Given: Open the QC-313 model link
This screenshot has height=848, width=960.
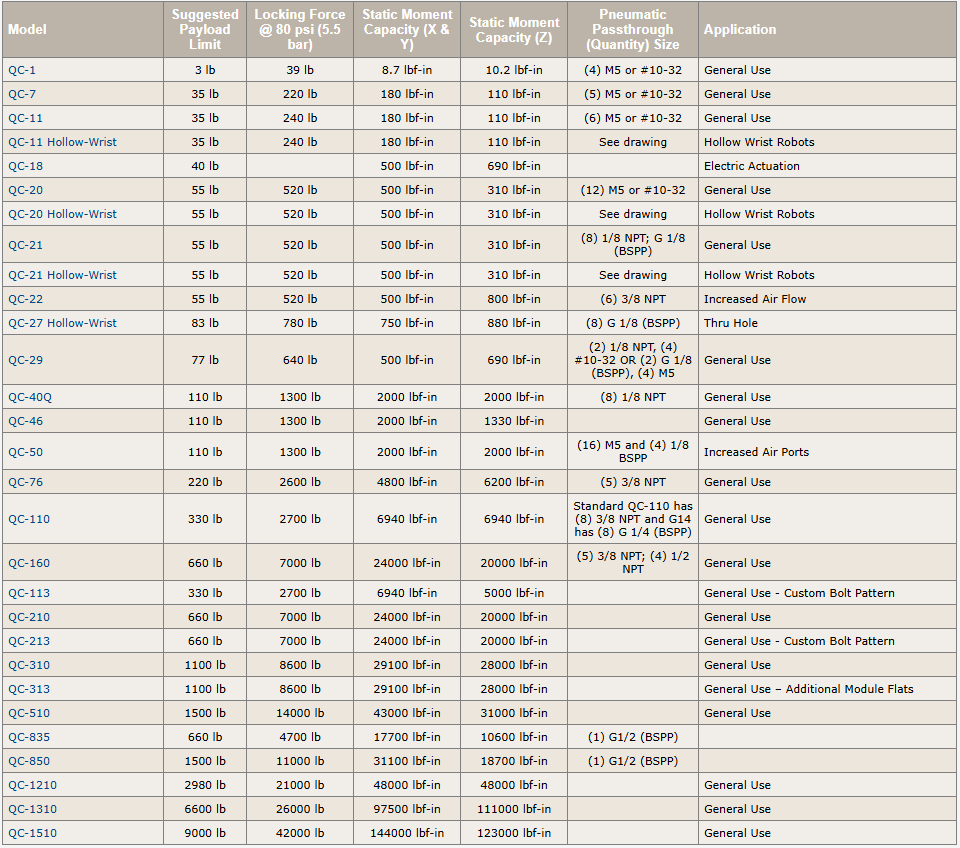Looking at the screenshot, I should 29,689.
